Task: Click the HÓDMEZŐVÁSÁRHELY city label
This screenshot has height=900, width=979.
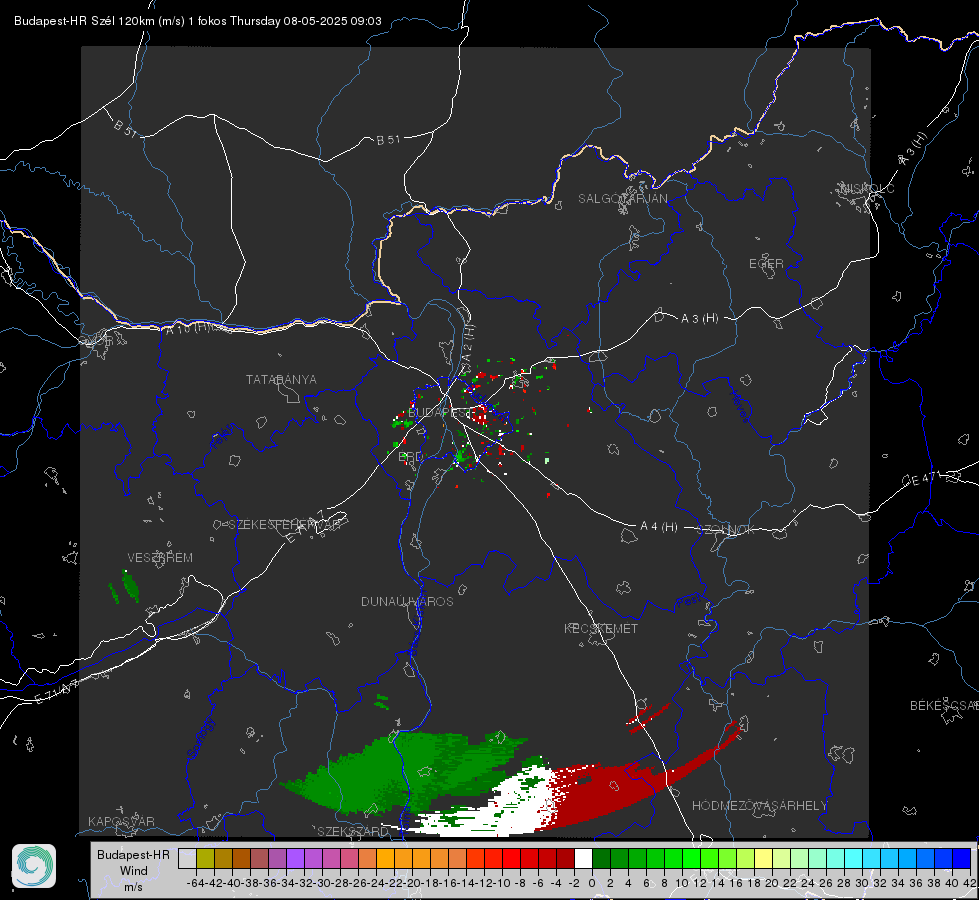Action: point(759,806)
